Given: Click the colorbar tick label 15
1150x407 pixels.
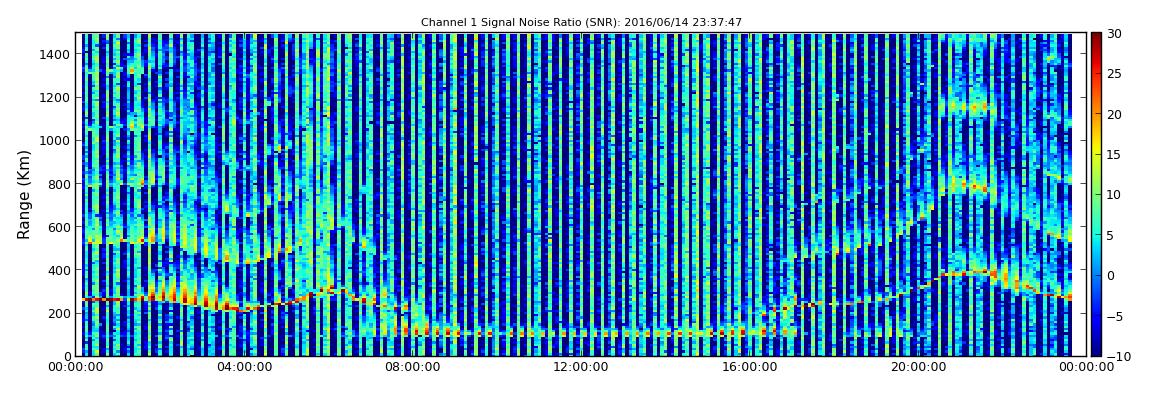Looking at the screenshot, I should 1114,155.
